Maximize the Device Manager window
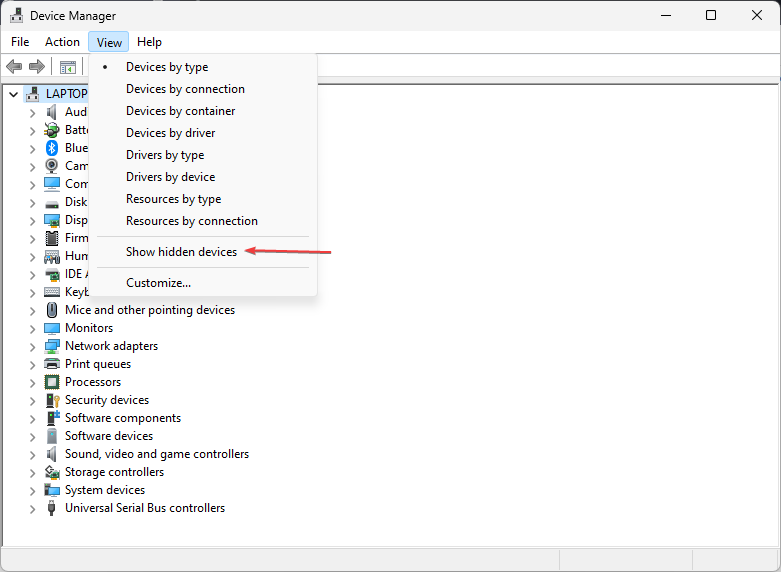781x572 pixels. pos(711,15)
